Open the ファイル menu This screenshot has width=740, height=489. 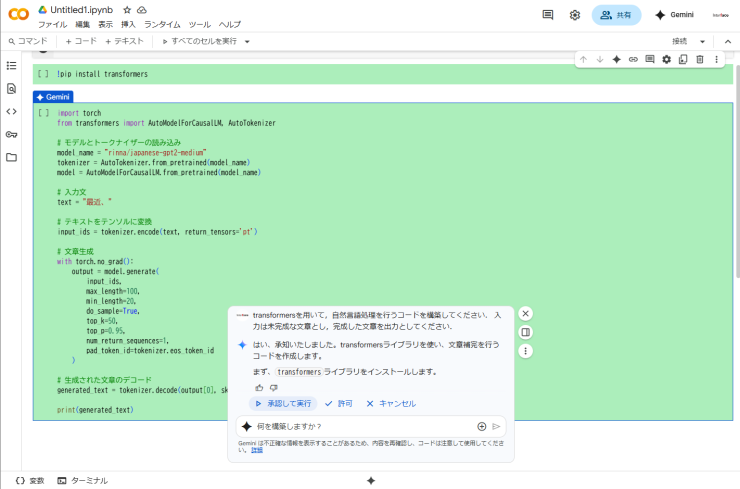[x=52, y=25]
